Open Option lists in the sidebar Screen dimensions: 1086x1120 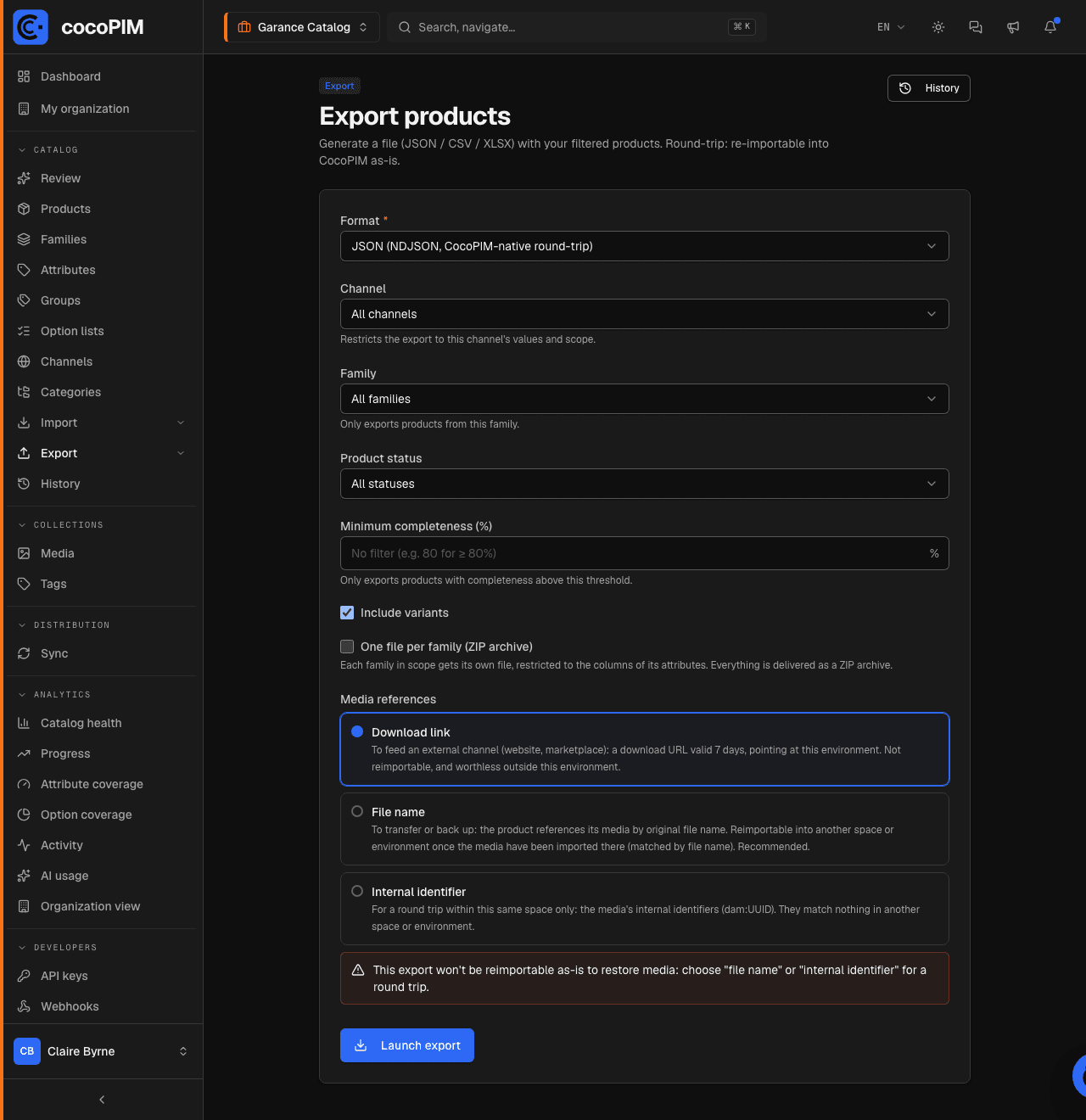[x=102, y=331]
